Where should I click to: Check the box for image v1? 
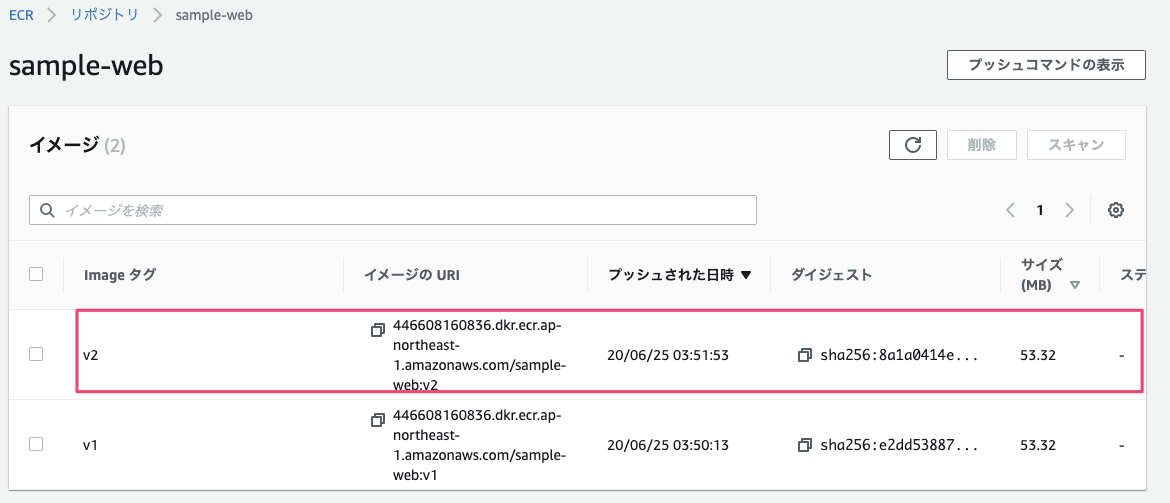tap(36, 443)
